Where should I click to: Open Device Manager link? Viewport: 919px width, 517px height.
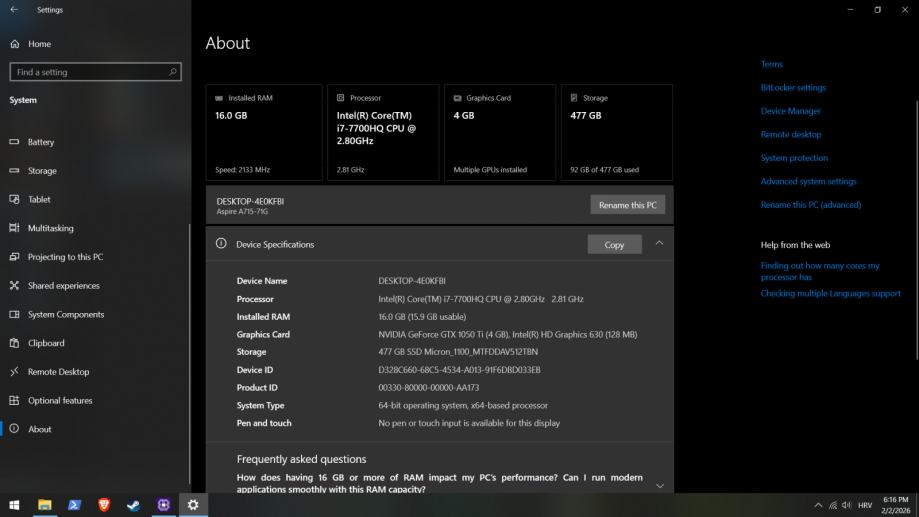(x=791, y=111)
